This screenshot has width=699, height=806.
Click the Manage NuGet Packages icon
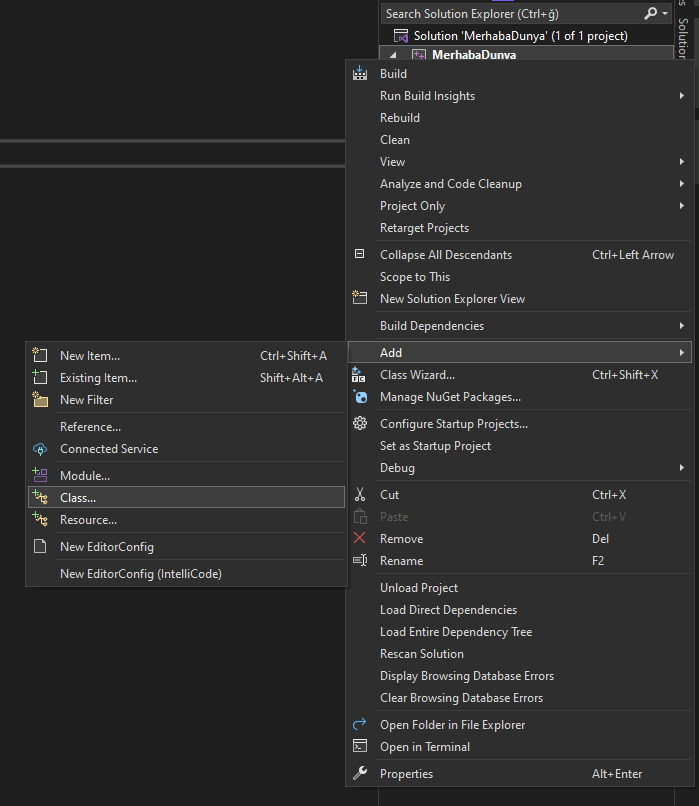coord(360,397)
